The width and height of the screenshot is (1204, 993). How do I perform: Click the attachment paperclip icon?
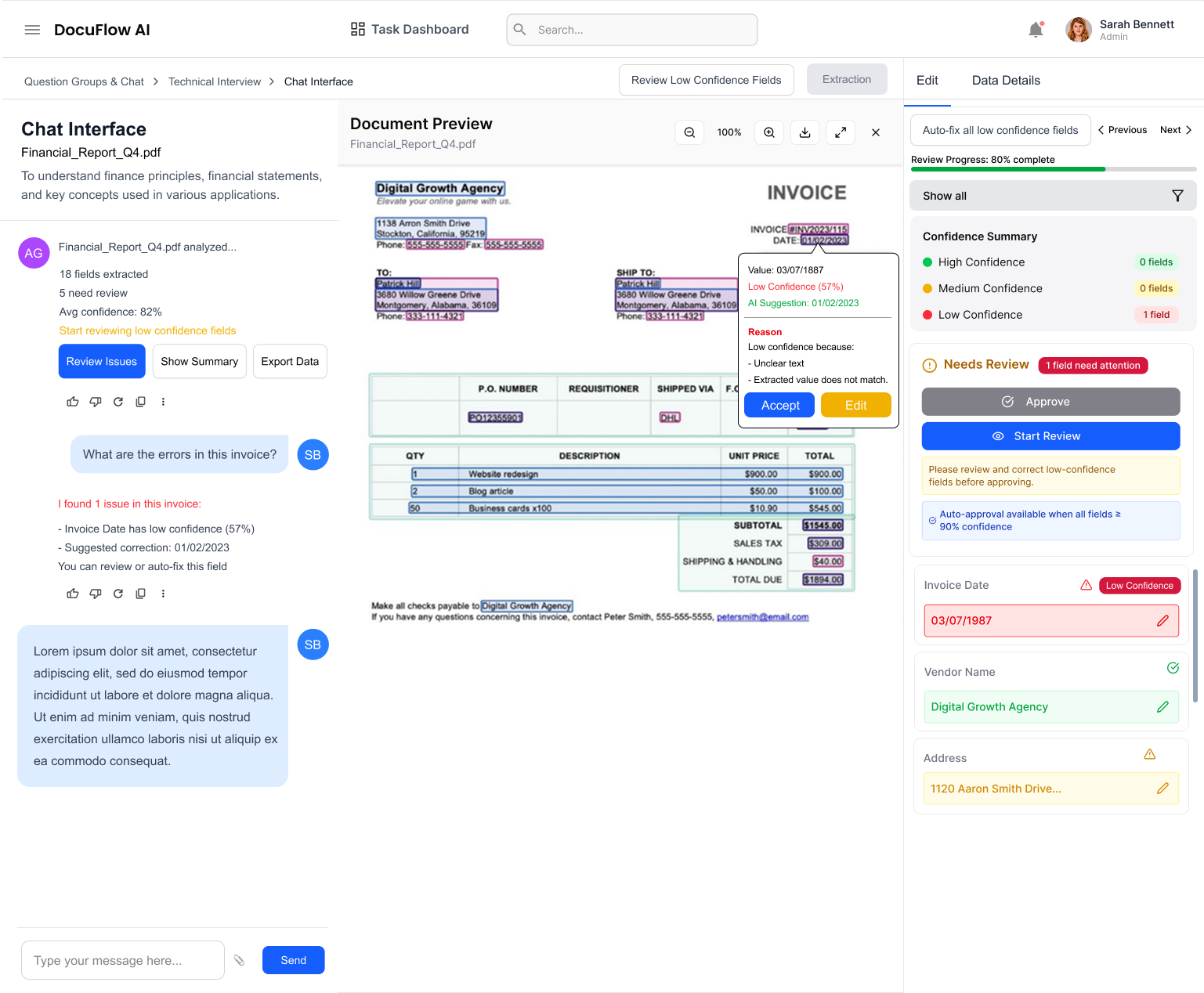(240, 960)
